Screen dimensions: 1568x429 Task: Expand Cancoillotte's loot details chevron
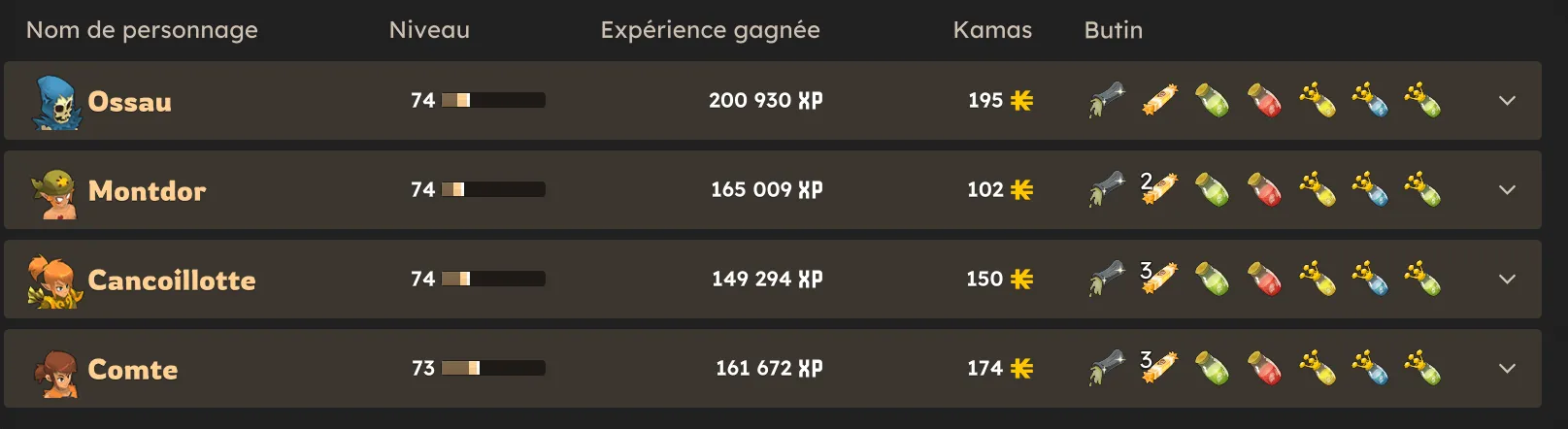point(1507,279)
